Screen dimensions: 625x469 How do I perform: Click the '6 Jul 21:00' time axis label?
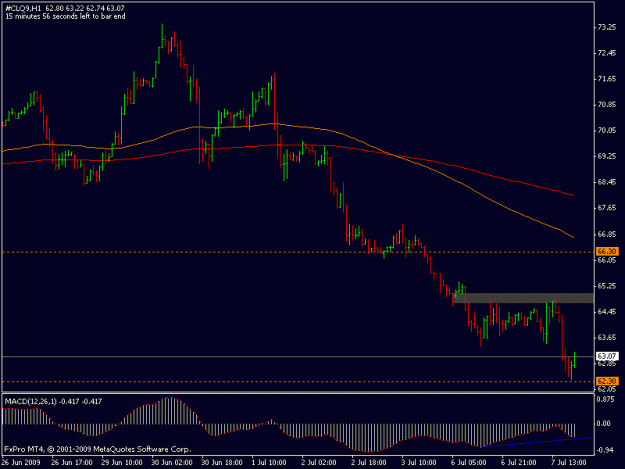tap(519, 463)
